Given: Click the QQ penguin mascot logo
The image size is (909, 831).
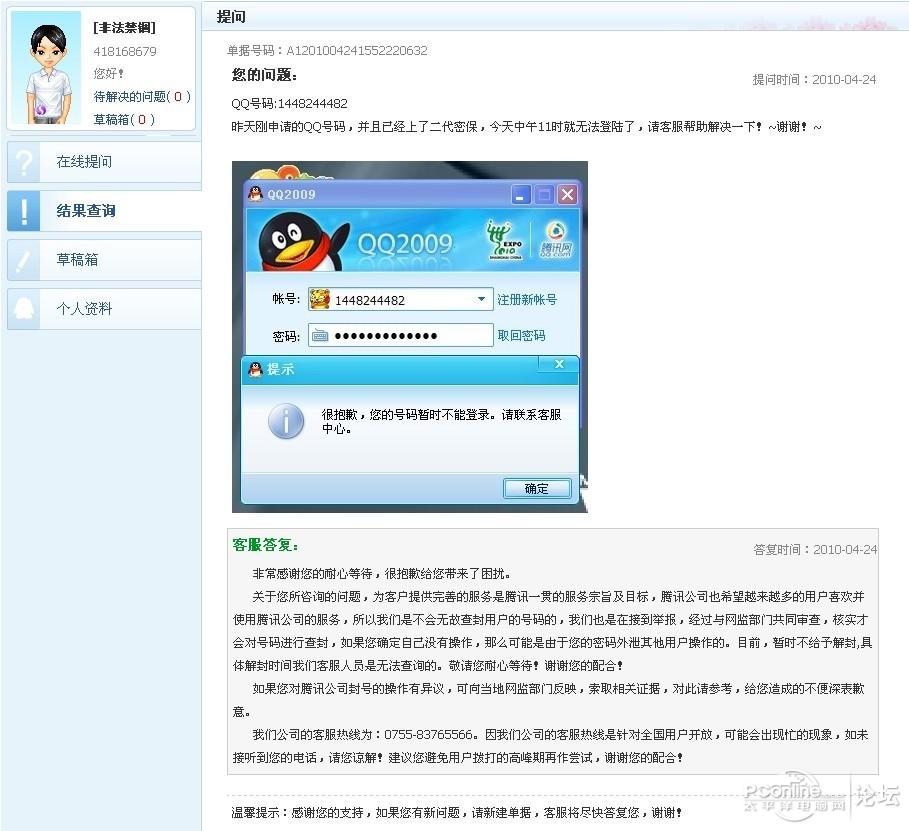Looking at the screenshot, I should [303, 241].
